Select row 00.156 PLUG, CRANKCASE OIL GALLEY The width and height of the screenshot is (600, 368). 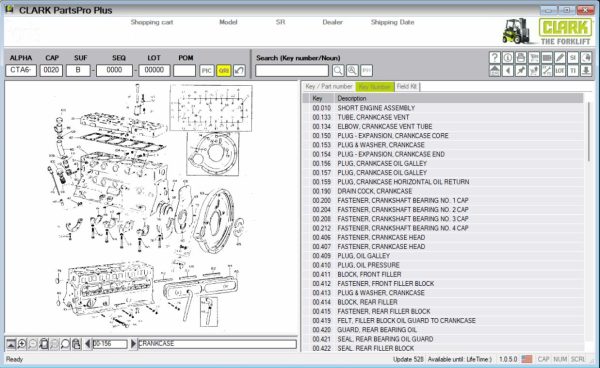[x=444, y=163]
